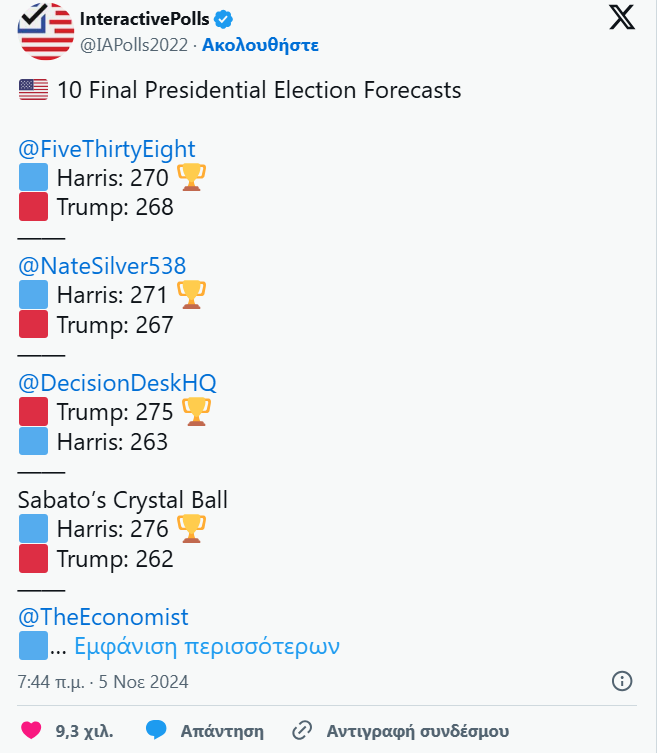Click the Απάντηση reply button
Screen dimensions: 657x753
point(222,731)
